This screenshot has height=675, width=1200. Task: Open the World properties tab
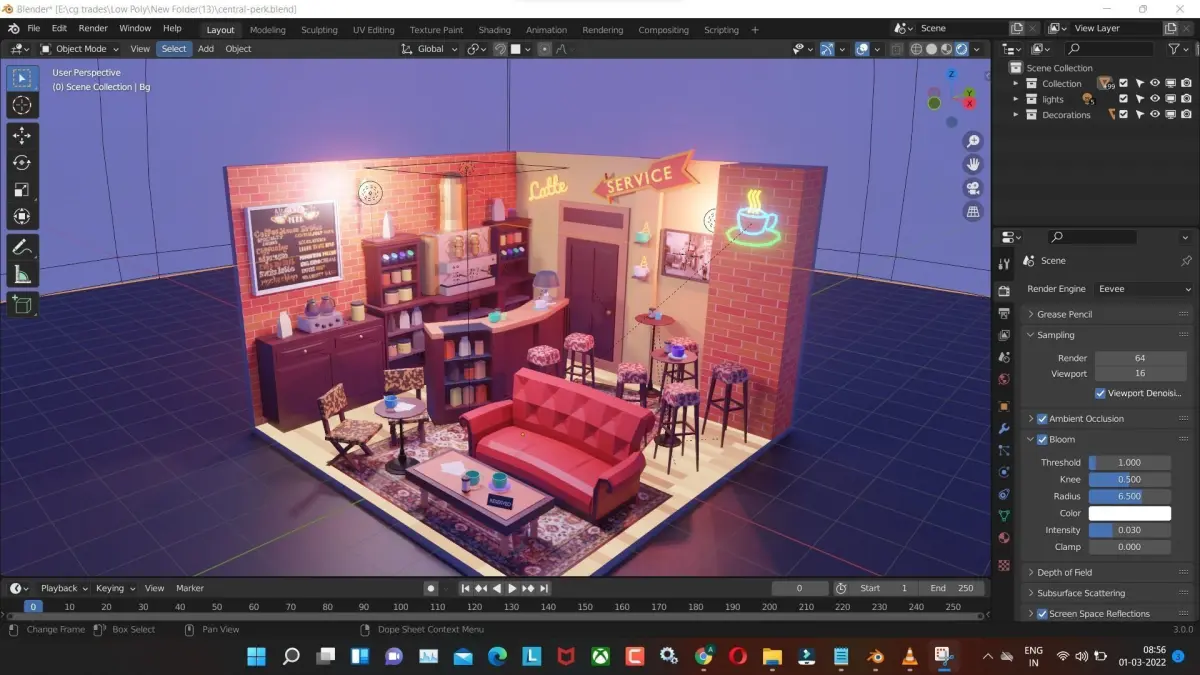pyautogui.click(x=1004, y=379)
